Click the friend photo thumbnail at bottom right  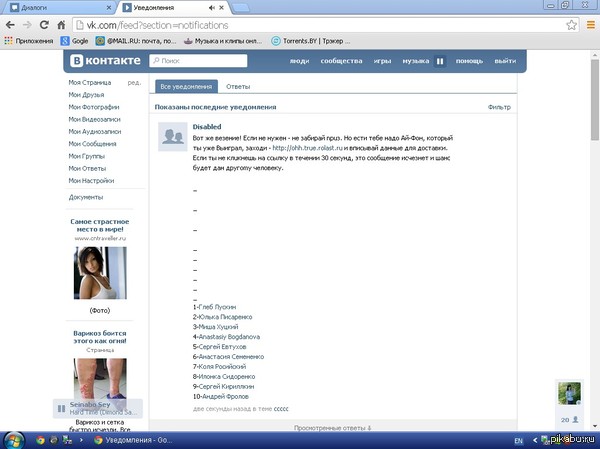(x=569, y=393)
